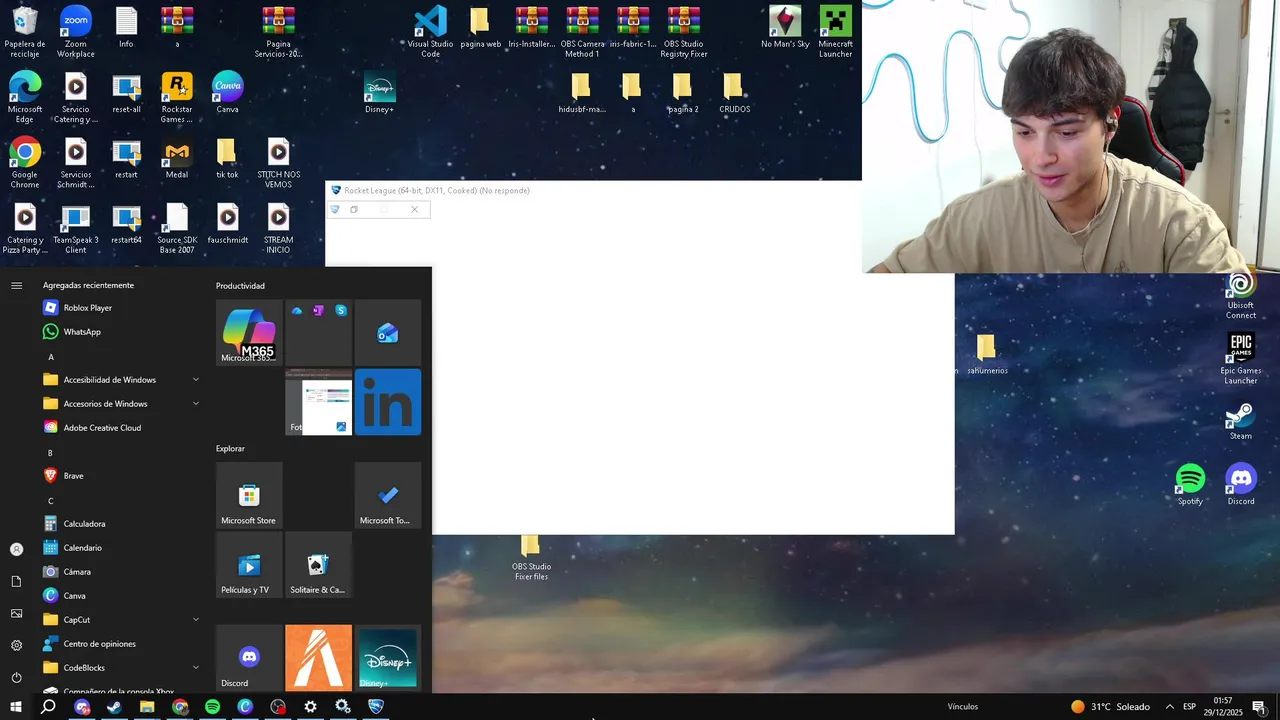Viewport: 1280px width, 720px height.
Task: Open the 31°C Soleado weather widget
Action: click(x=1110, y=707)
